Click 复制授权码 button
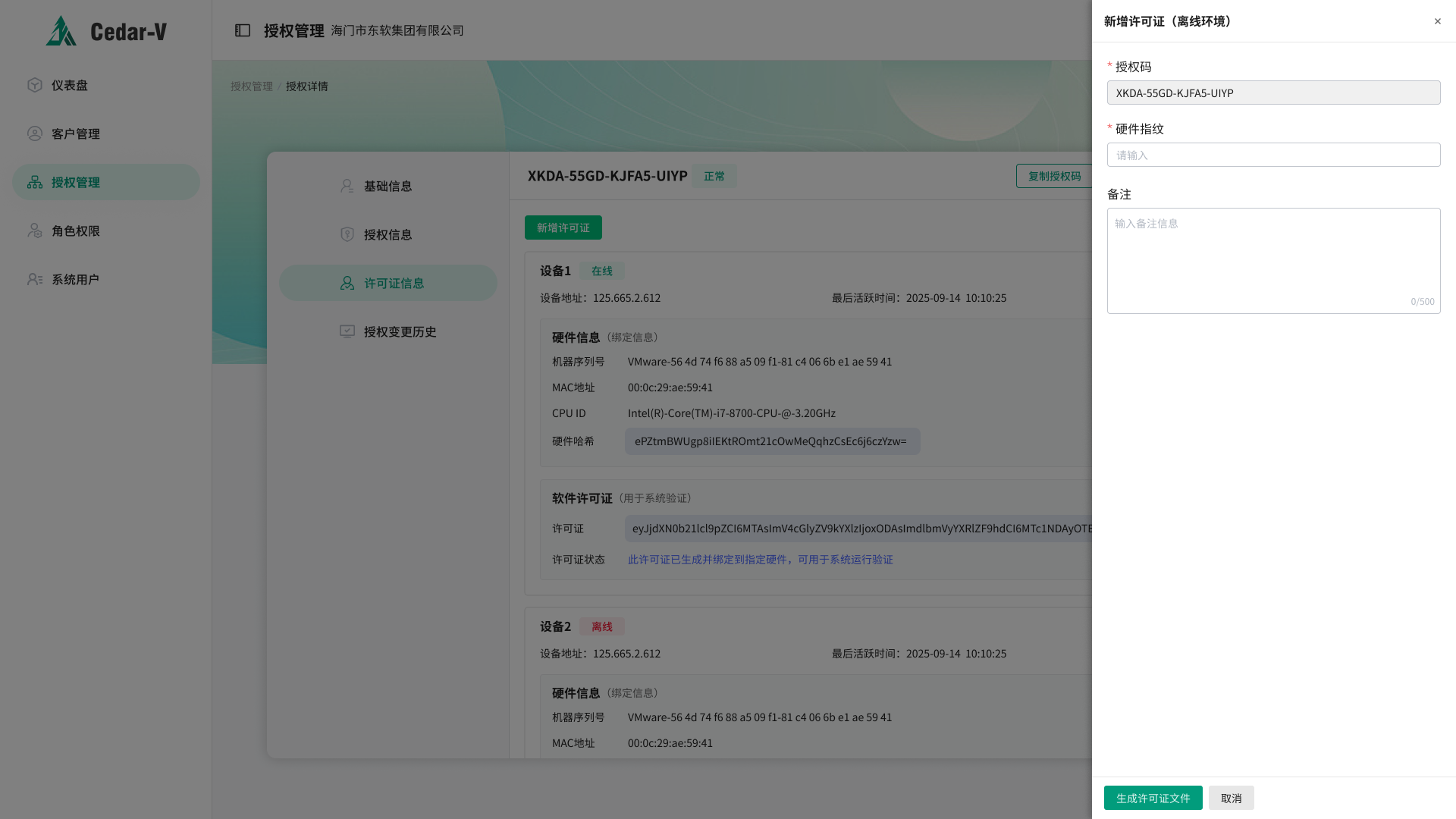 coord(1054,176)
